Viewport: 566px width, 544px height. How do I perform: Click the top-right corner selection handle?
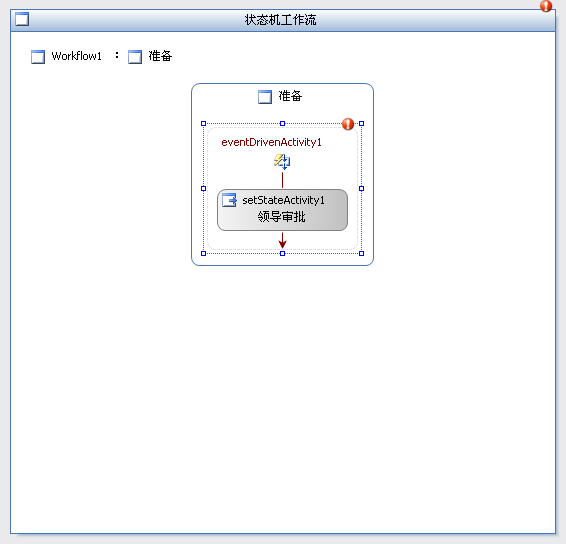click(361, 123)
